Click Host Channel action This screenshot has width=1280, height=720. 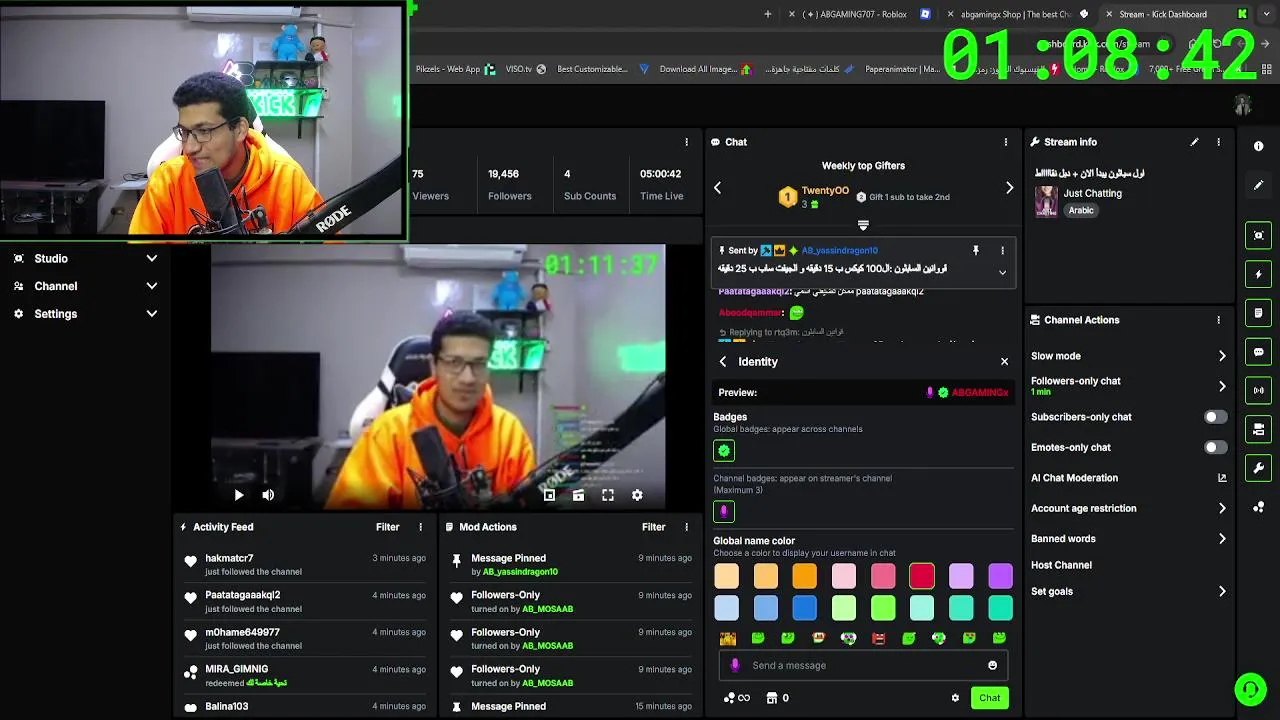(1061, 565)
